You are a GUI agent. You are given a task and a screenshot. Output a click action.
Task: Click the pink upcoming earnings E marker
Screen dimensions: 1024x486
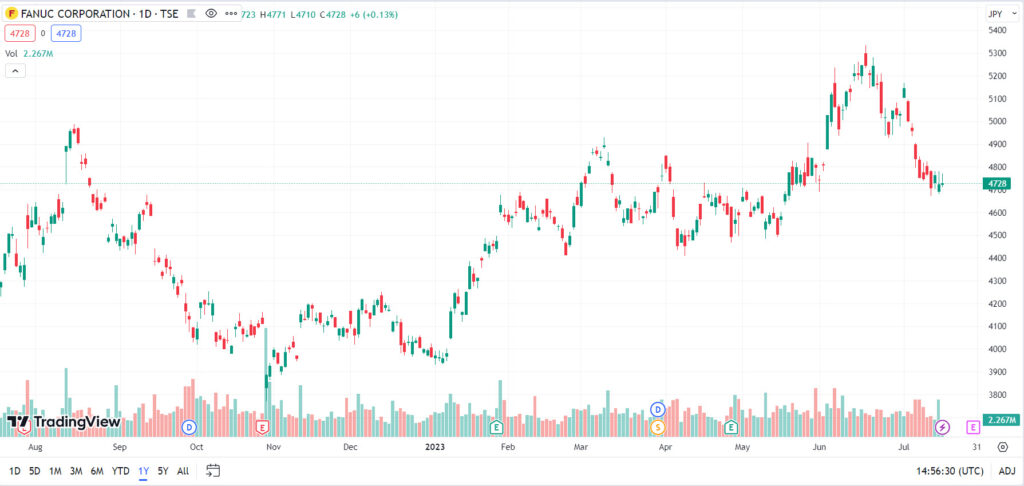[x=973, y=427]
